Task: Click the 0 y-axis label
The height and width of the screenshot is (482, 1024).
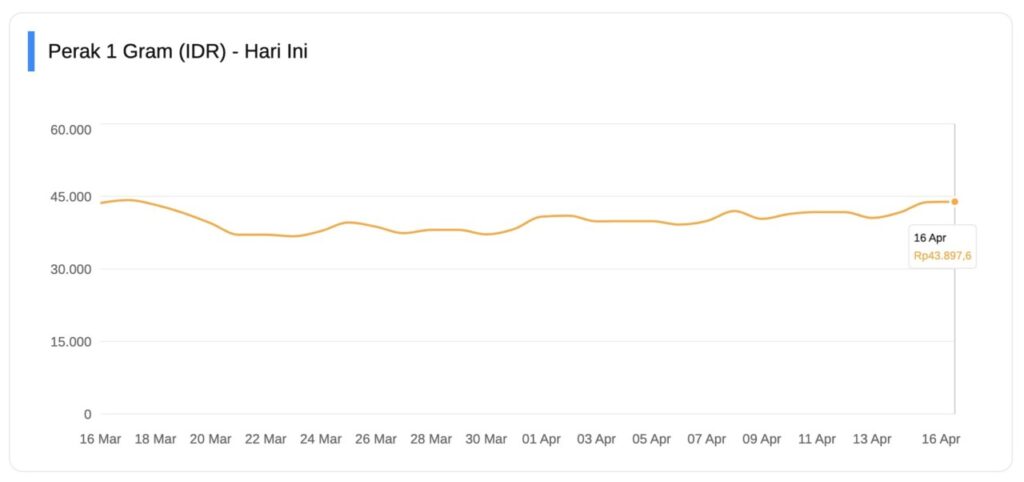Action: tap(87, 414)
